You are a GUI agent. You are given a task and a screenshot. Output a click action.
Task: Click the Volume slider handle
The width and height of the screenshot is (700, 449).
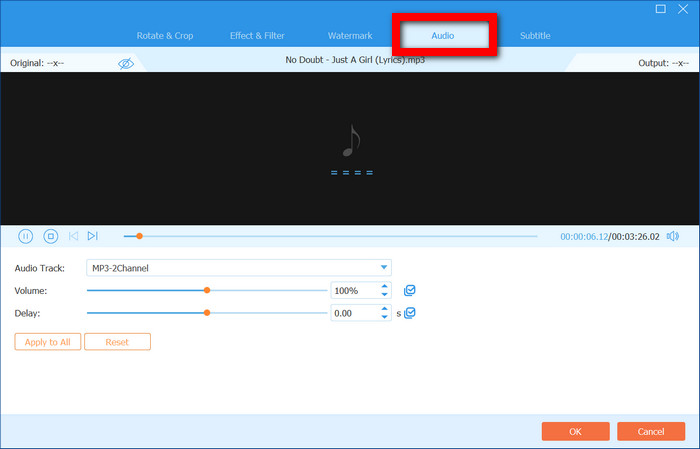[207, 290]
